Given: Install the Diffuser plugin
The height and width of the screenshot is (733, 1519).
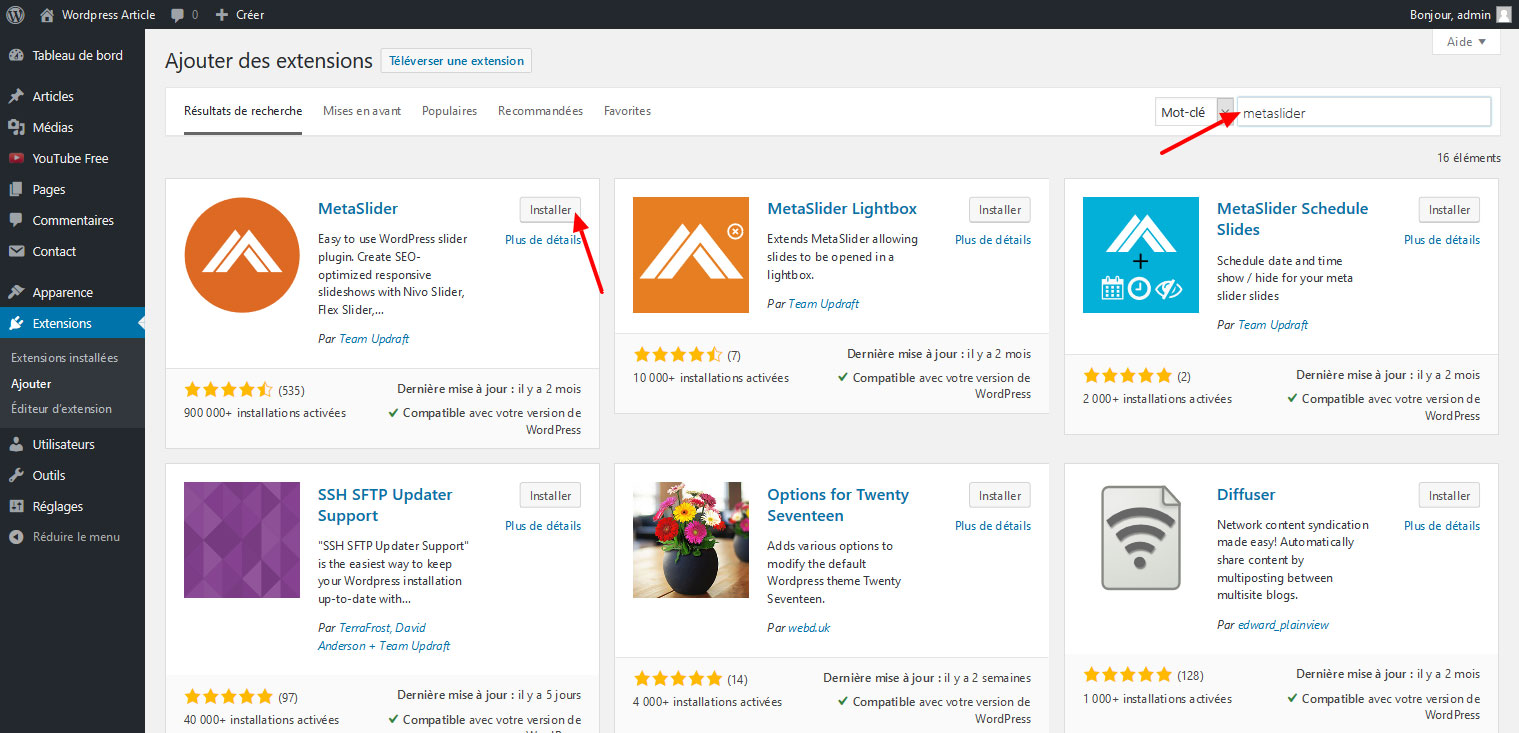Looking at the screenshot, I should 1449,495.
